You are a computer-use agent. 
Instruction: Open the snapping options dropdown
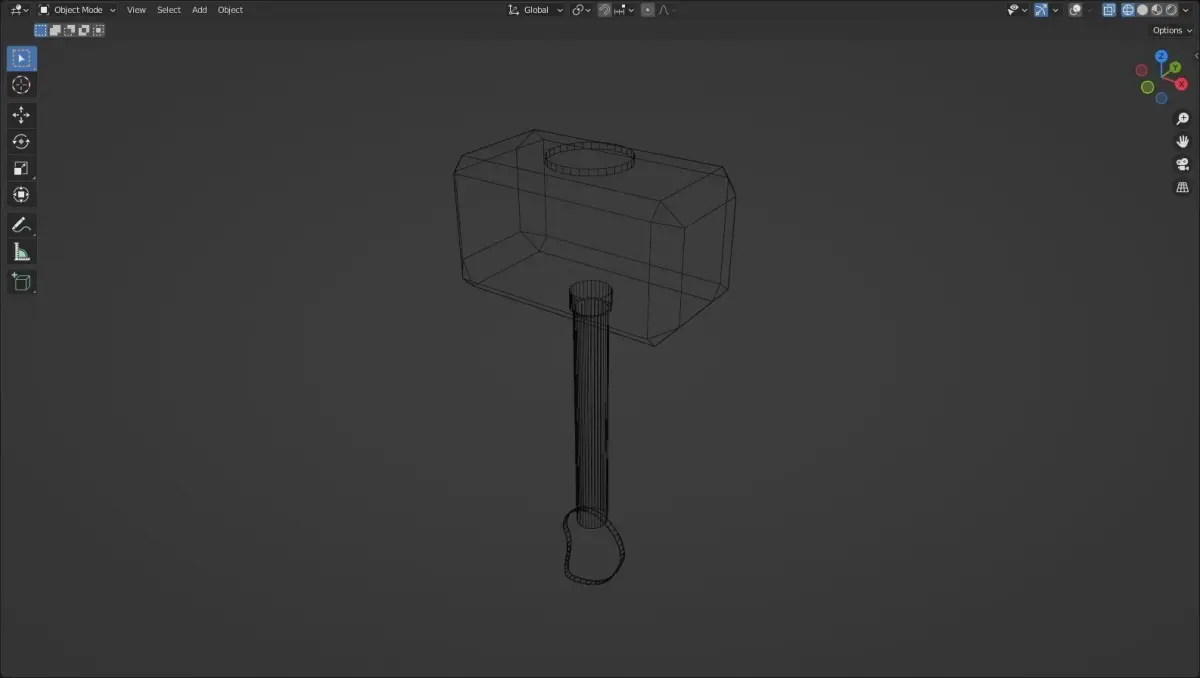[x=625, y=10]
